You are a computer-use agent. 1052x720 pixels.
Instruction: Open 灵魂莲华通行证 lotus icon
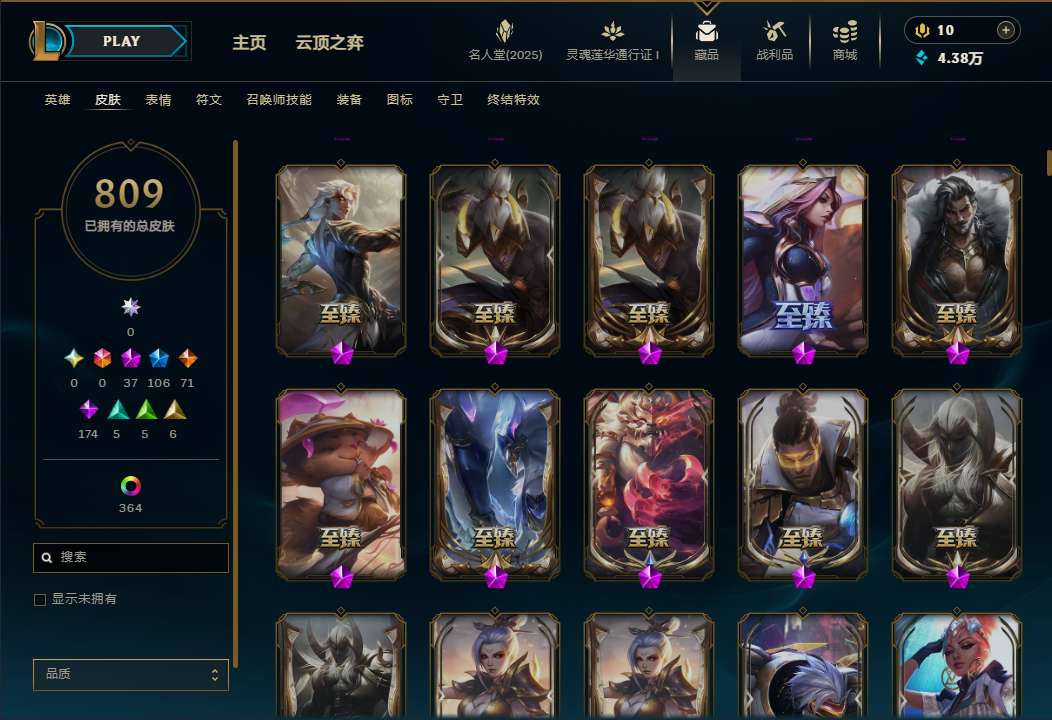pyautogui.click(x=612, y=31)
